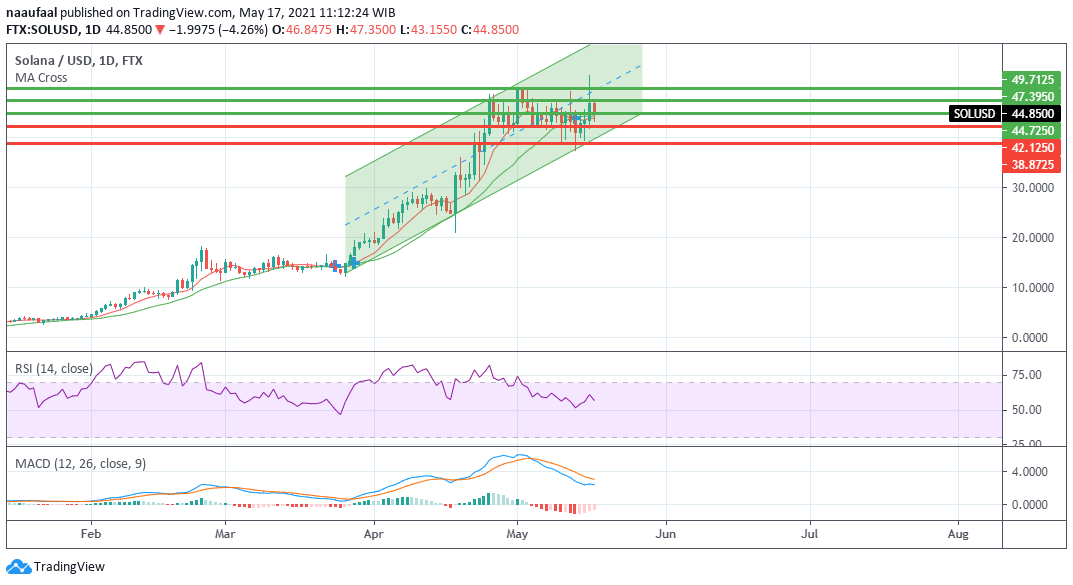Click the Feb label on time axis
1073x585 pixels.
pyautogui.click(x=90, y=534)
